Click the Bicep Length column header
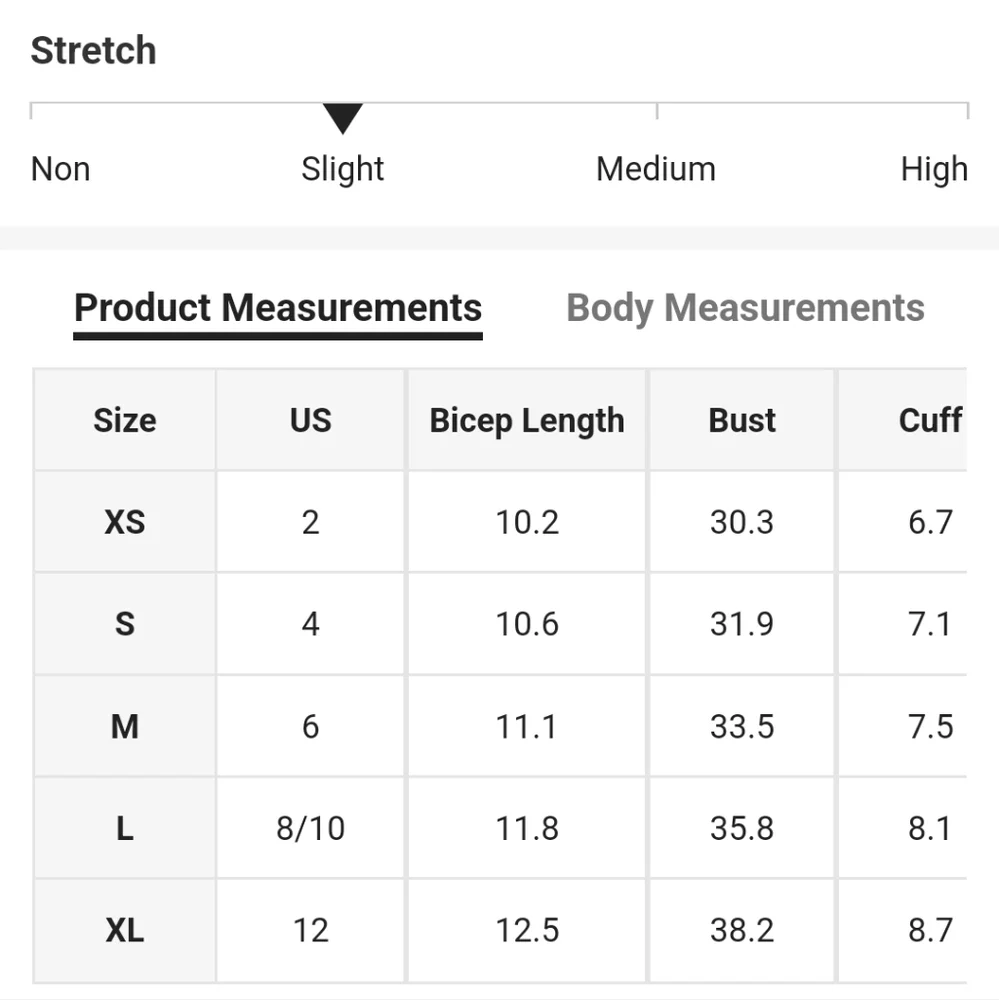Viewport: 999px width, 1000px height. click(x=527, y=420)
